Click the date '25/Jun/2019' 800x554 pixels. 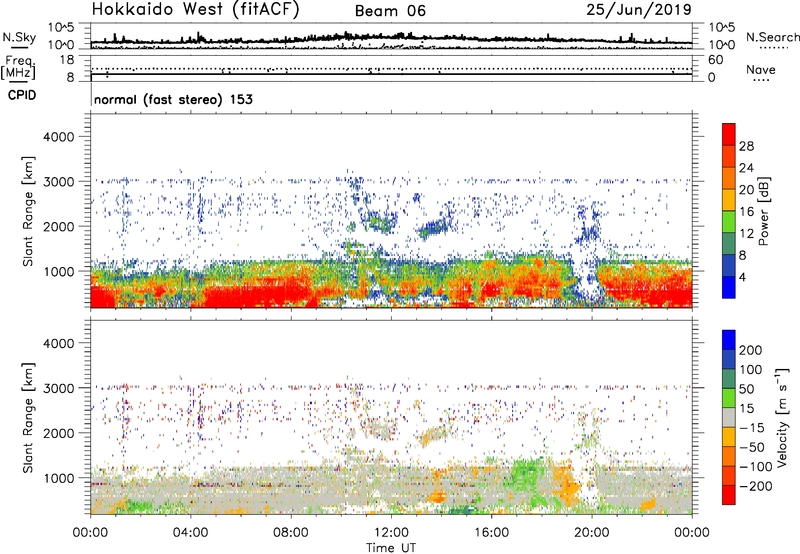point(639,10)
